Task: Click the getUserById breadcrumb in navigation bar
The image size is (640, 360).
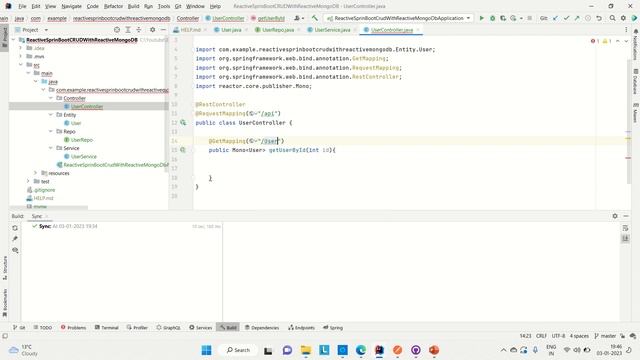Action: (x=268, y=18)
